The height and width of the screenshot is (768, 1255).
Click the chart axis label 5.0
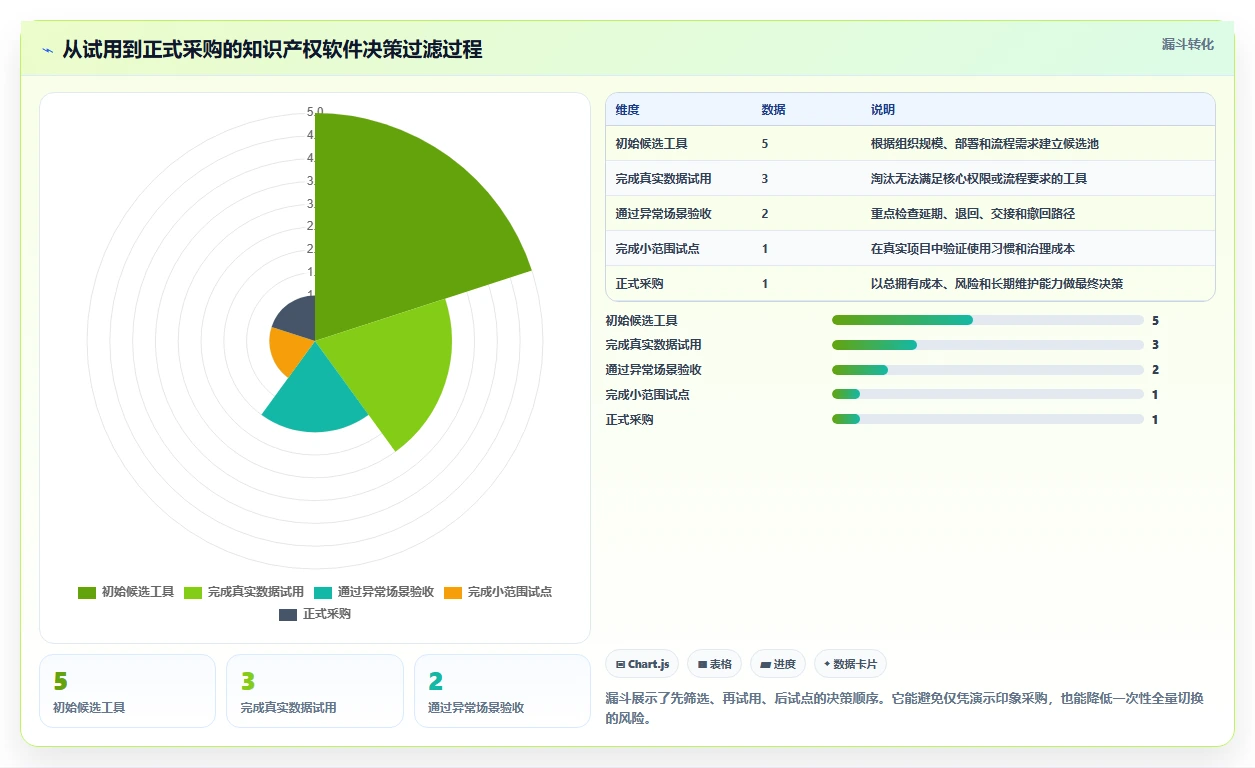coord(315,112)
